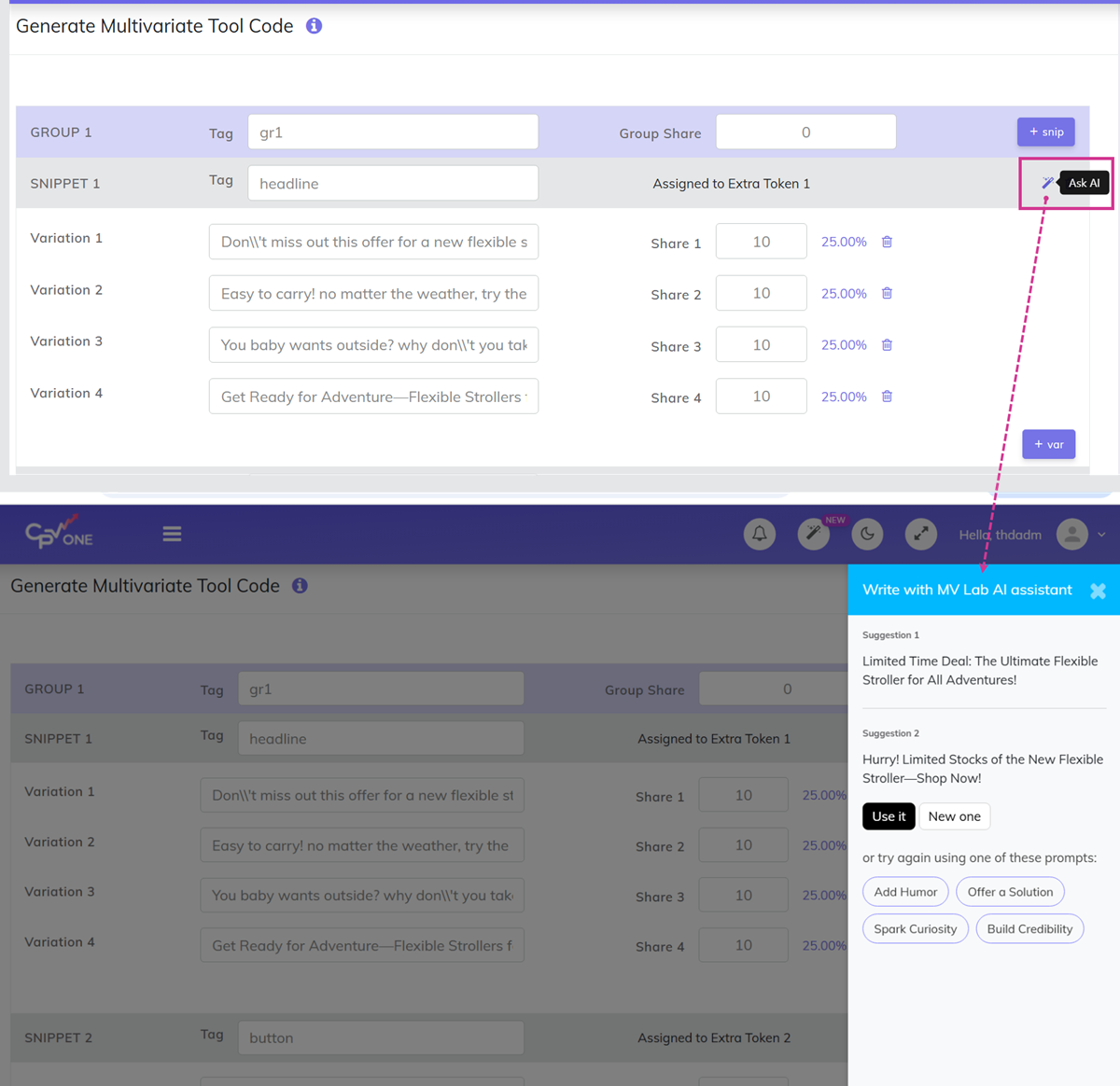The height and width of the screenshot is (1086, 1120).
Task: Click the info icon beside top page title
Action: click(314, 26)
